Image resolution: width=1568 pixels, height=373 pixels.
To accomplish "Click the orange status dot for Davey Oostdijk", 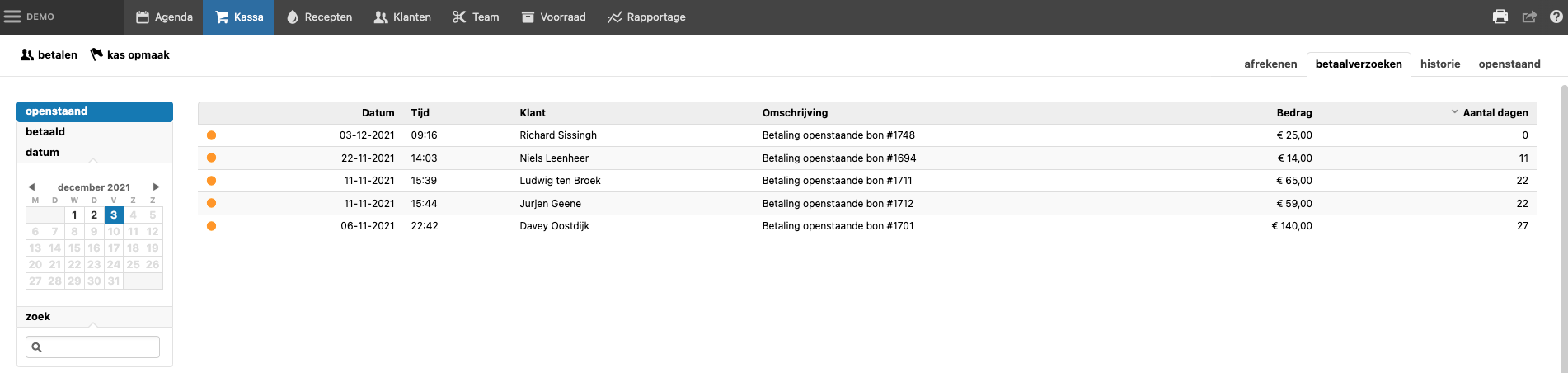I will point(211,226).
